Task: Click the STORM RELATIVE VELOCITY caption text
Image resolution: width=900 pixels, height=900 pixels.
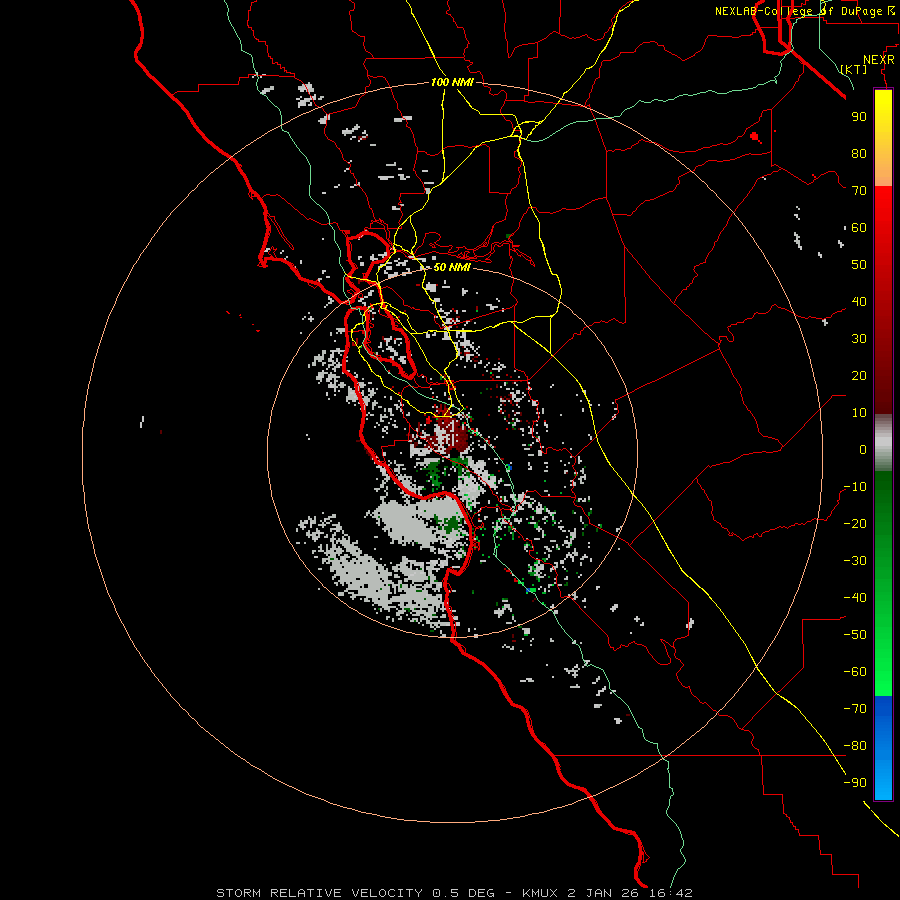Action: [320, 893]
